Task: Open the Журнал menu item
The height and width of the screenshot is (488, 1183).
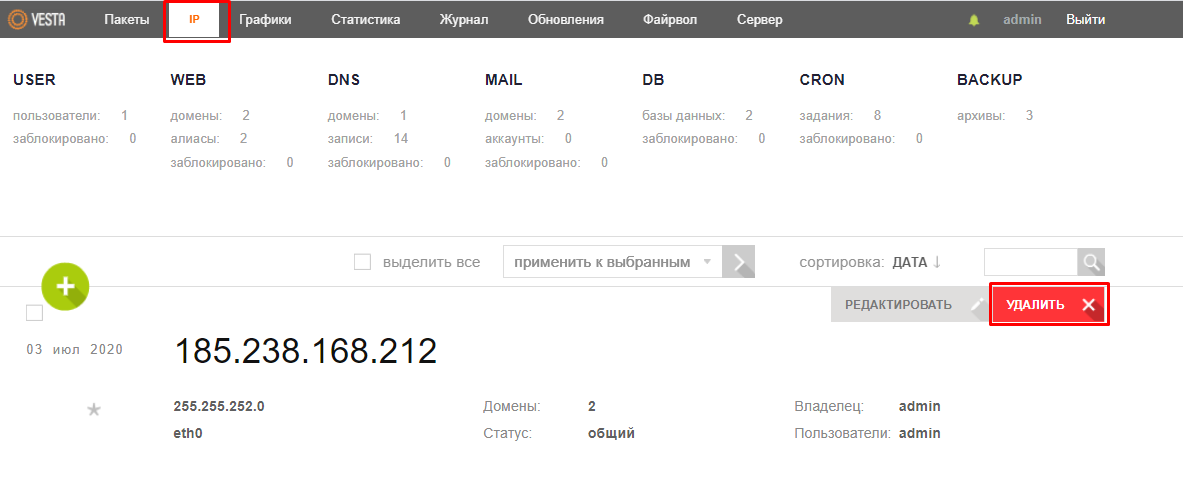Action: [x=464, y=20]
